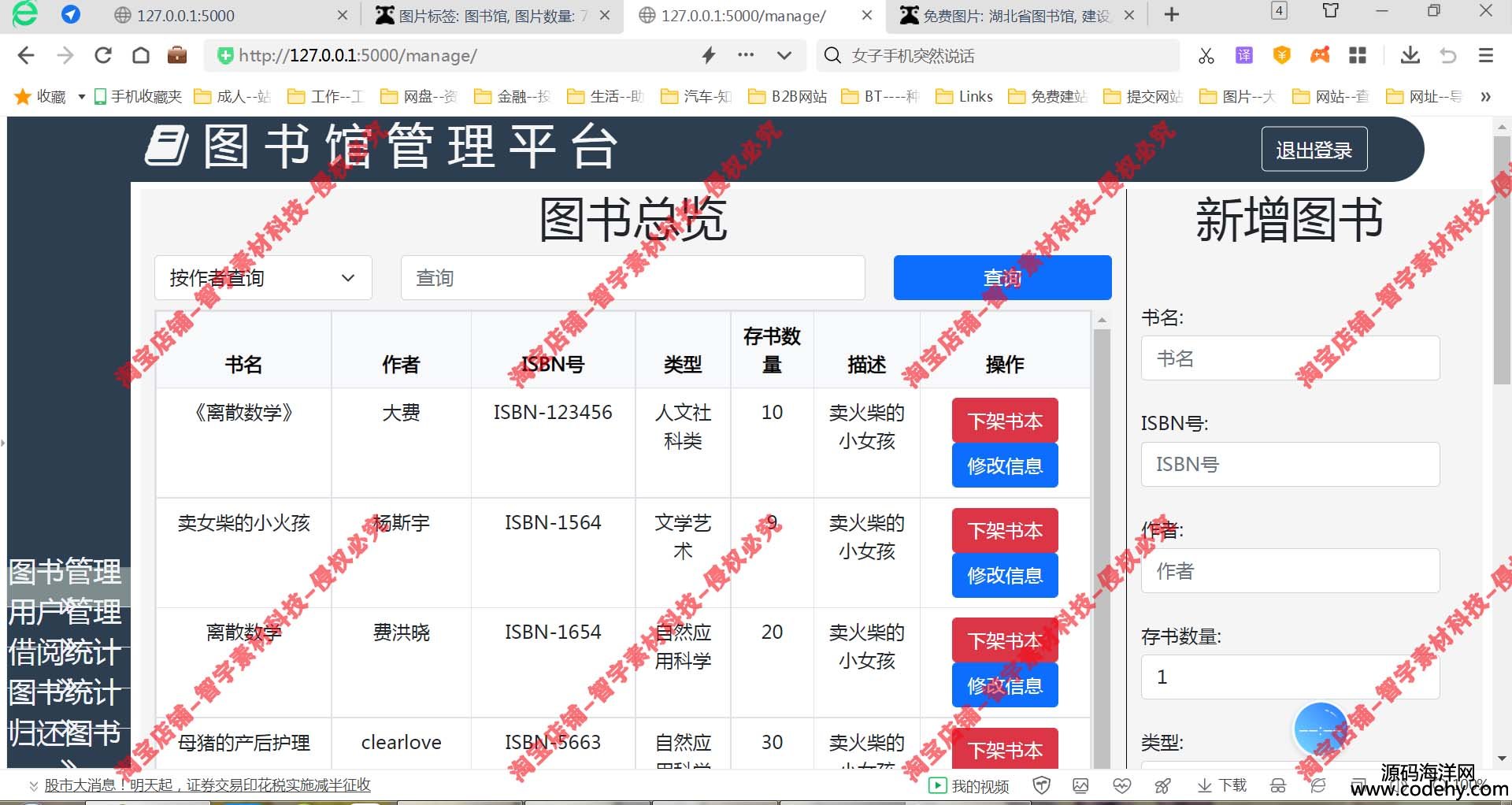The height and width of the screenshot is (805, 1512).
Task: Open 图书统计 in the sidebar
Action: (65, 692)
